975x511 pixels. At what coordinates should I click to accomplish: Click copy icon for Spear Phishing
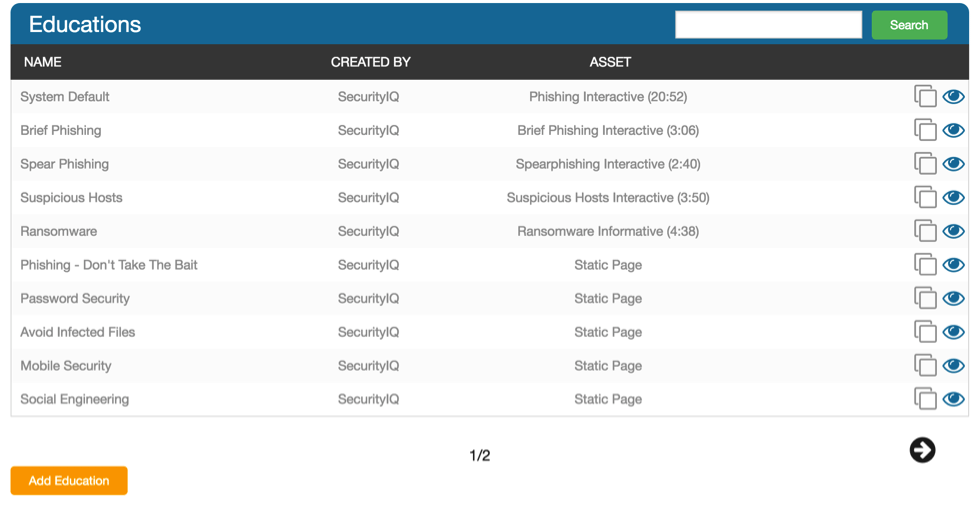pos(925,164)
